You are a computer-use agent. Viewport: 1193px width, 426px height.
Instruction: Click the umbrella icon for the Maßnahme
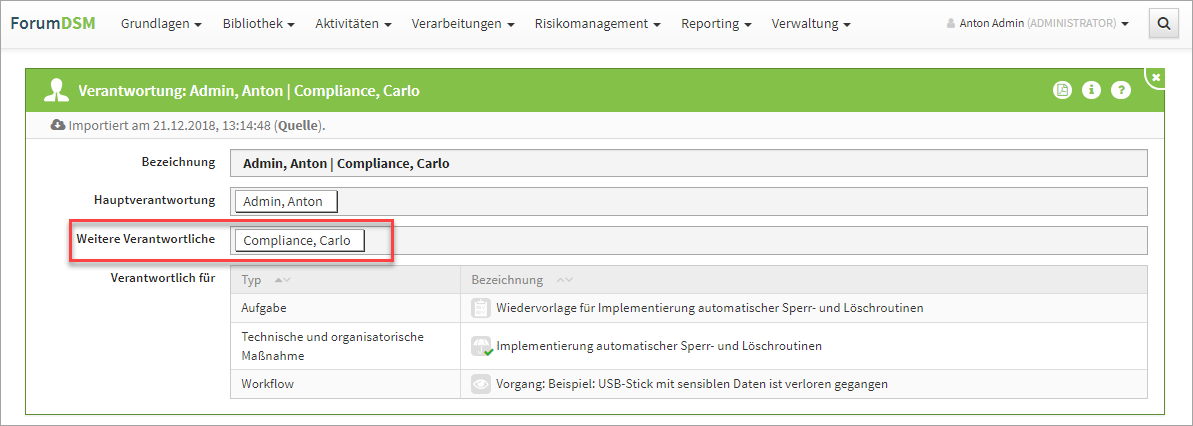(481, 346)
